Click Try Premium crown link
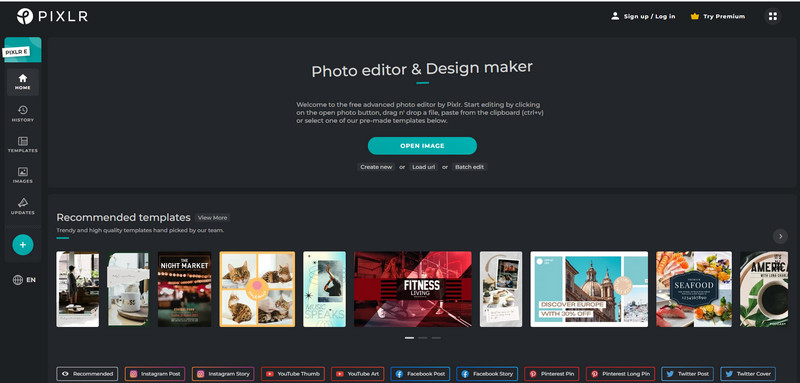Screen dimensions: 800x383 718,16
